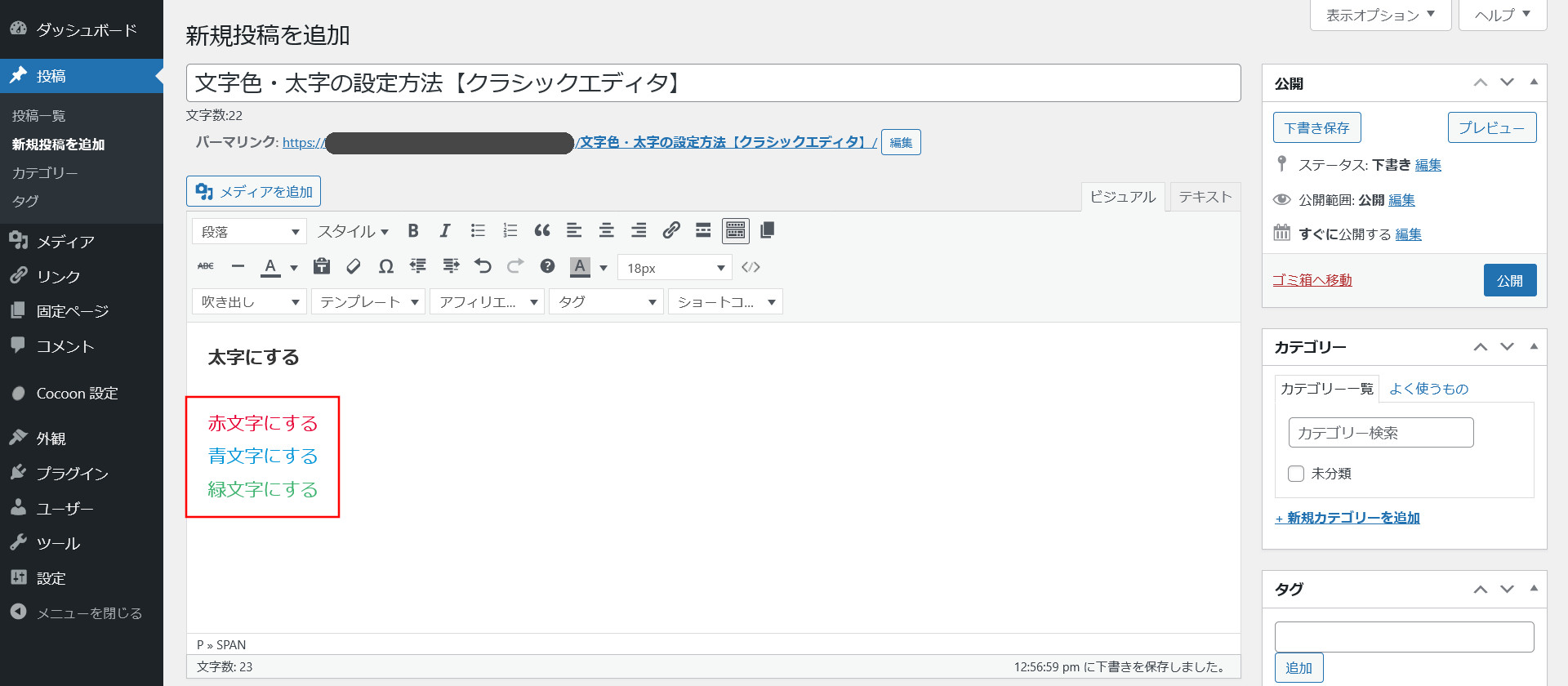Open the 段落 format dropdown
This screenshot has height=686, width=1568.
click(249, 232)
